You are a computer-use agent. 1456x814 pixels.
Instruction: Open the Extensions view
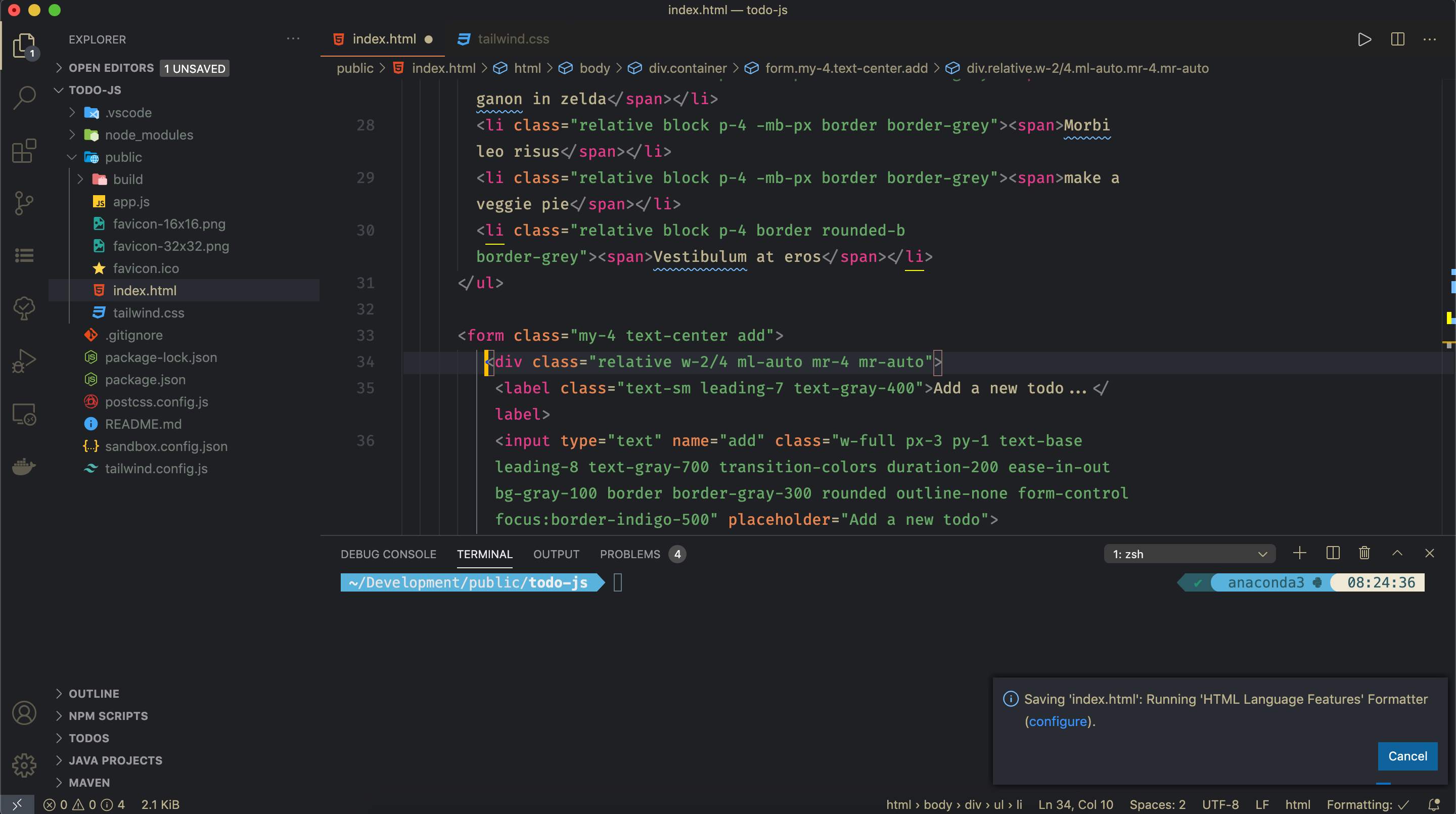tap(24, 151)
